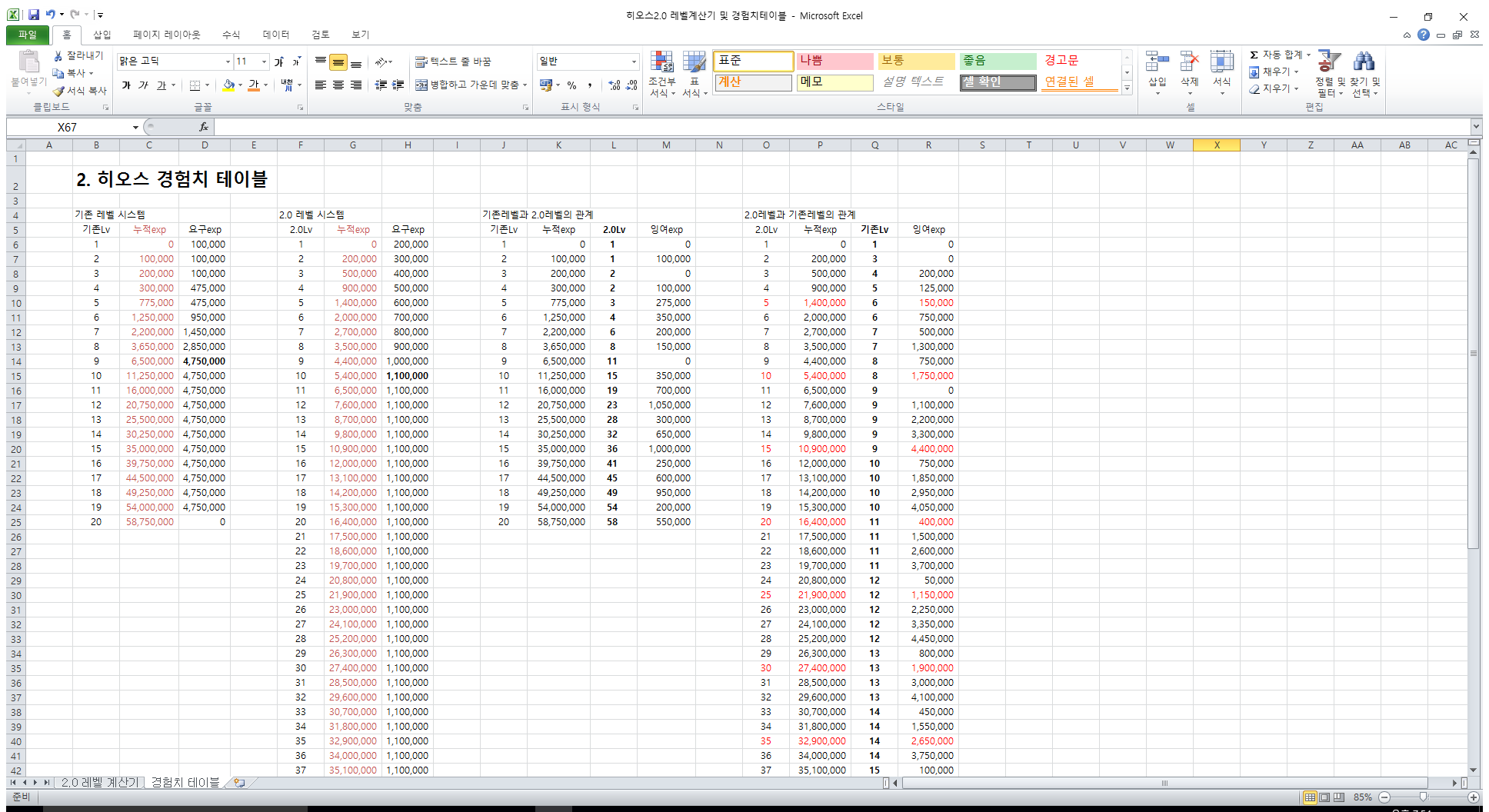This screenshot has width=1489, height=812.
Task: Click the Decrease Decimal icon
Action: coord(631,85)
